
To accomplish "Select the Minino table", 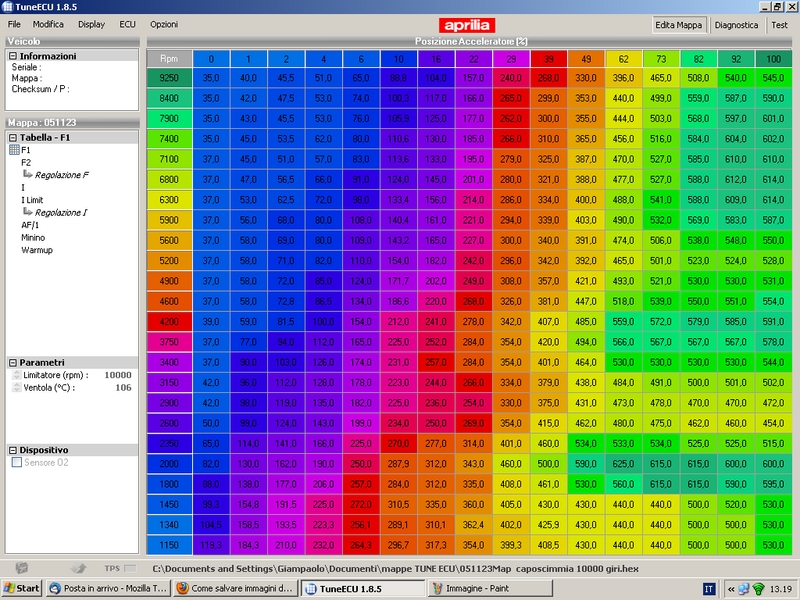I will [33, 238].
